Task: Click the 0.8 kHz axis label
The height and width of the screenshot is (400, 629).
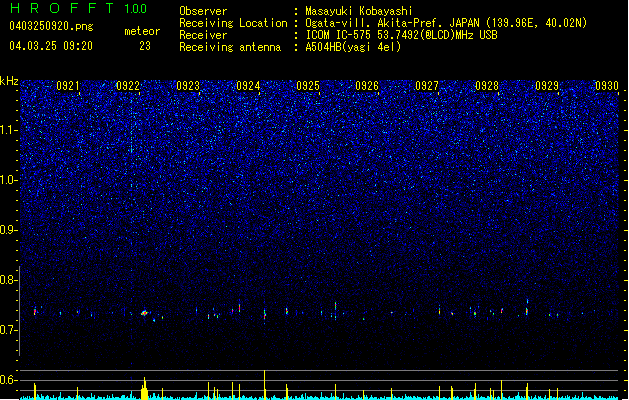Action: click(9, 280)
